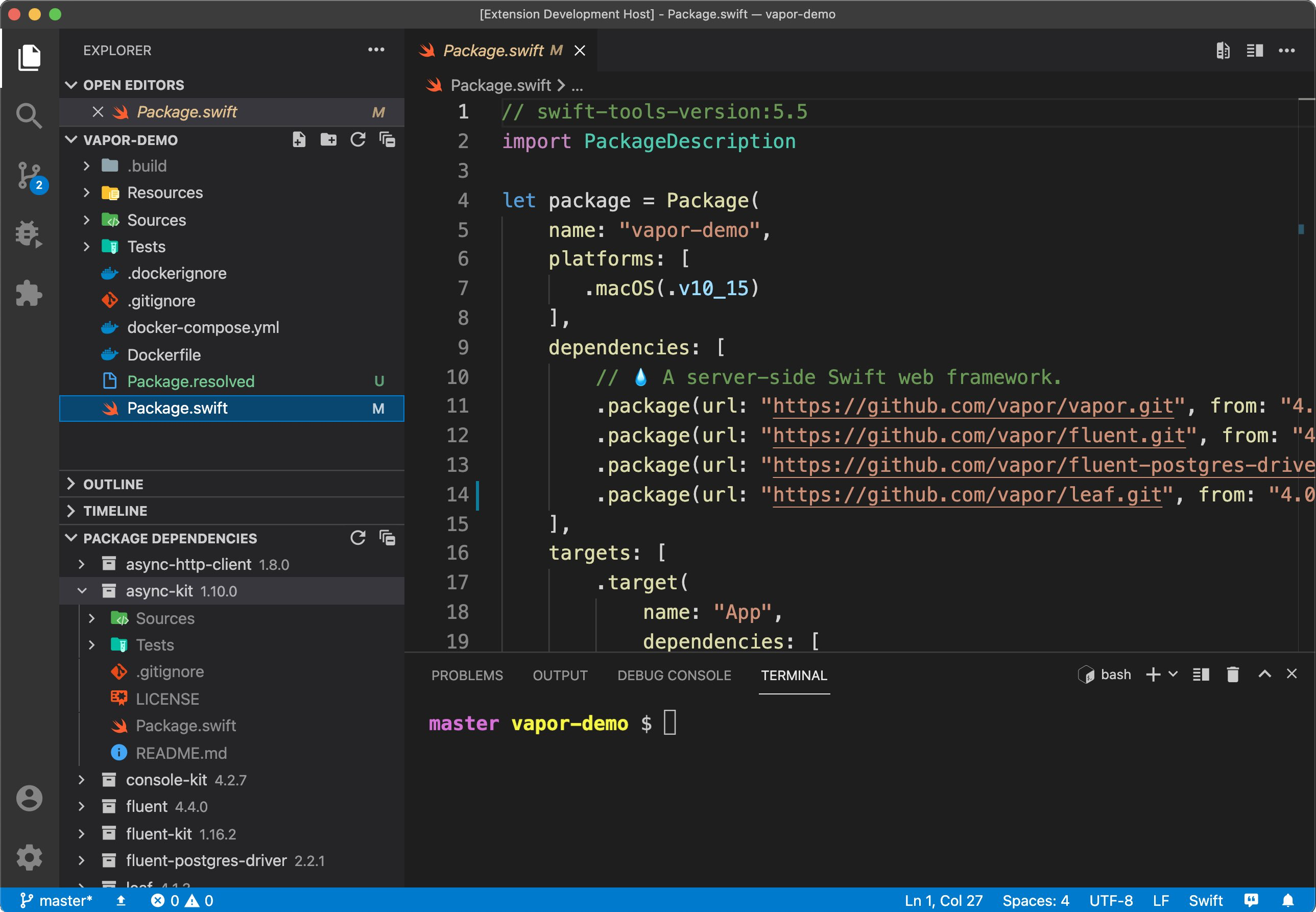
Task: Click the Explorer more actions ellipsis
Action: point(376,50)
